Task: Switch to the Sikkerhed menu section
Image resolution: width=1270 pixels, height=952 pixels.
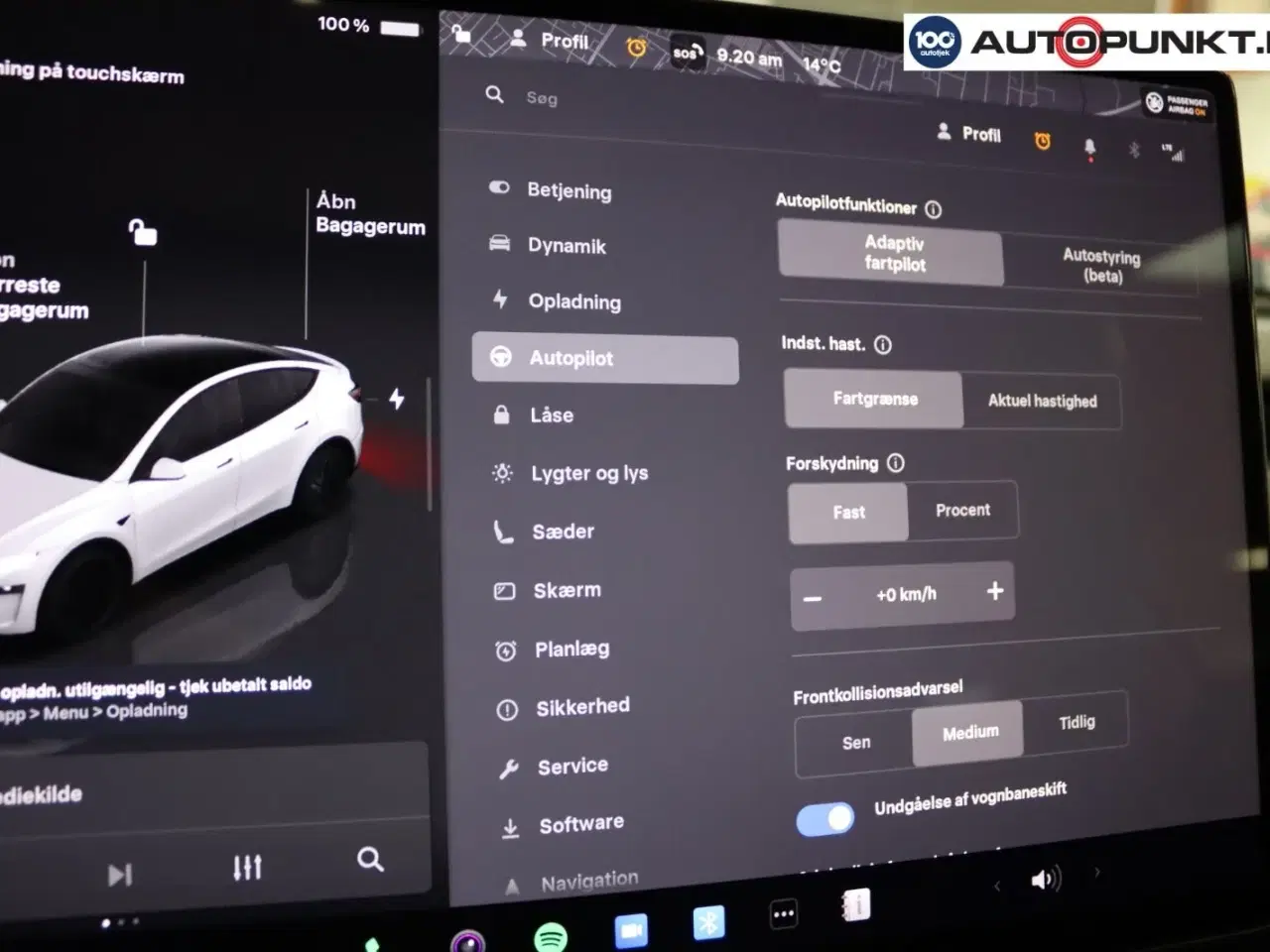Action: pyautogui.click(x=582, y=706)
